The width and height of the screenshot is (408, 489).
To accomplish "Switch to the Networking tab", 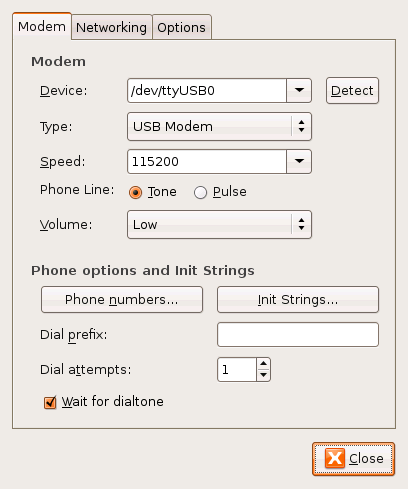I will click(x=111, y=27).
